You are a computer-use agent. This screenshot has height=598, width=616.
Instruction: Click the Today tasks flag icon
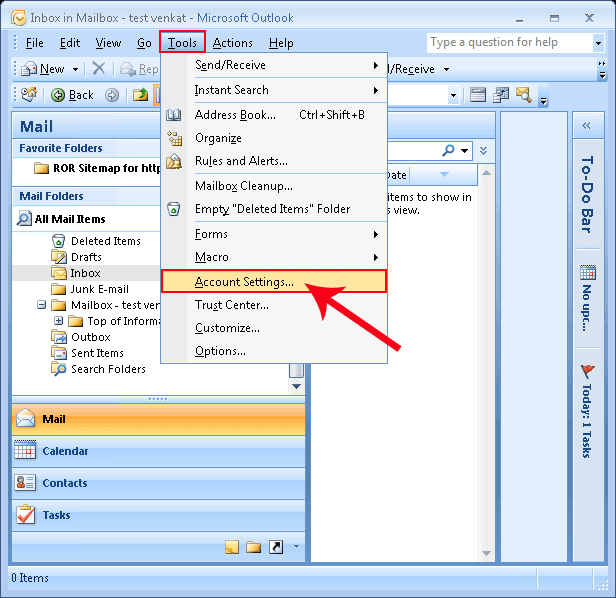coord(588,370)
